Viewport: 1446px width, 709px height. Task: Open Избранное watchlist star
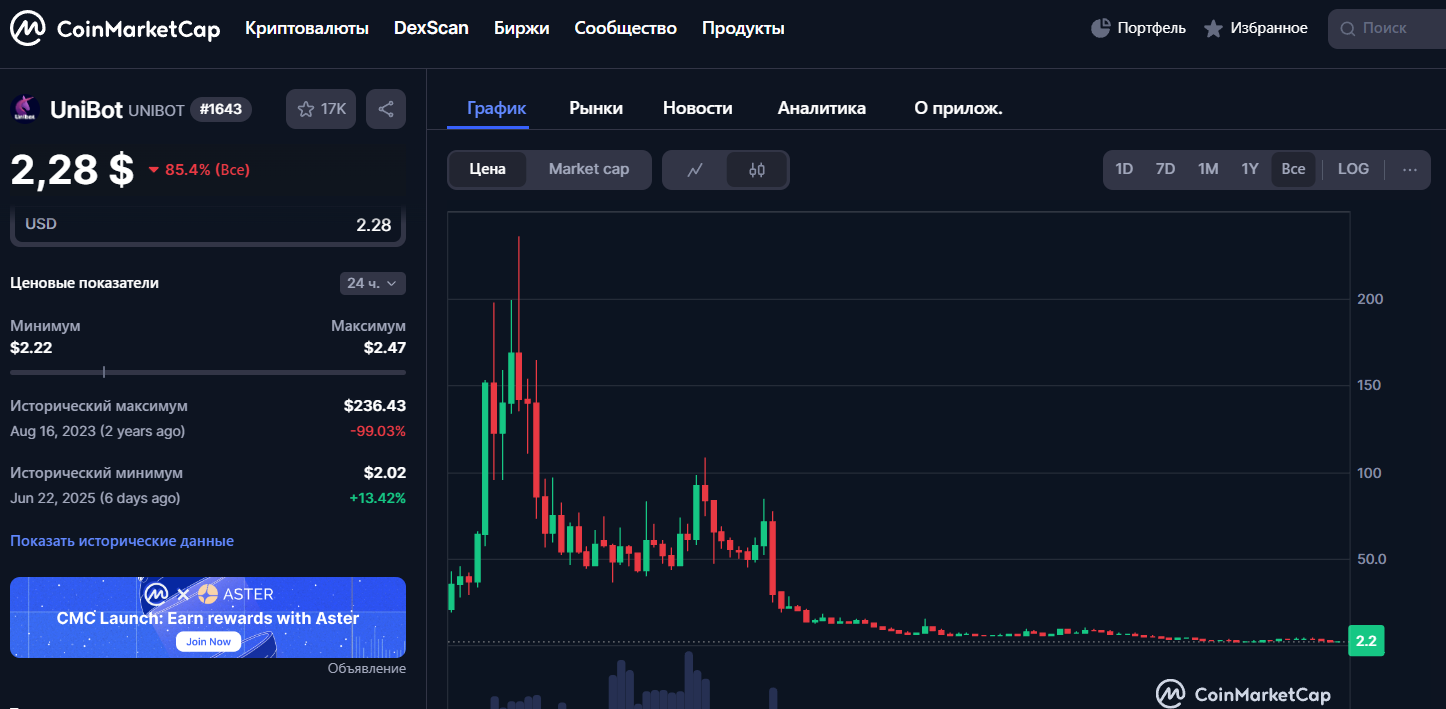(1213, 28)
